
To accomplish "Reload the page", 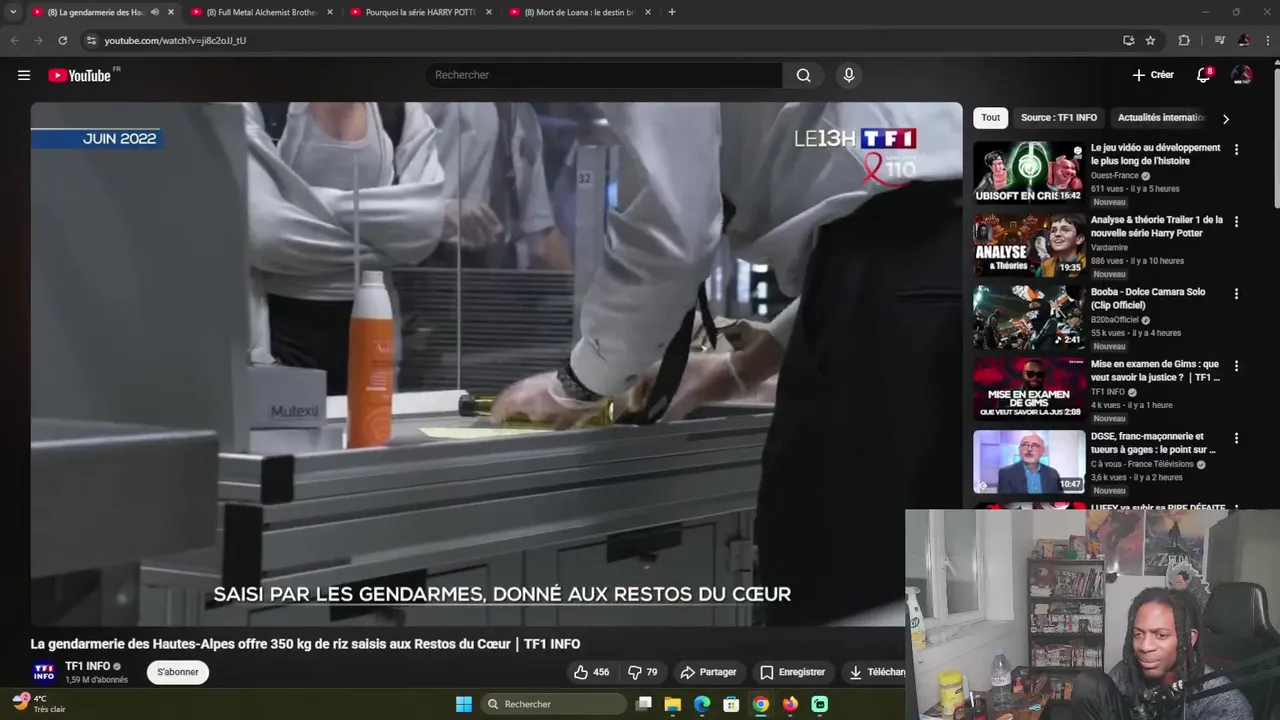I will click(62, 40).
